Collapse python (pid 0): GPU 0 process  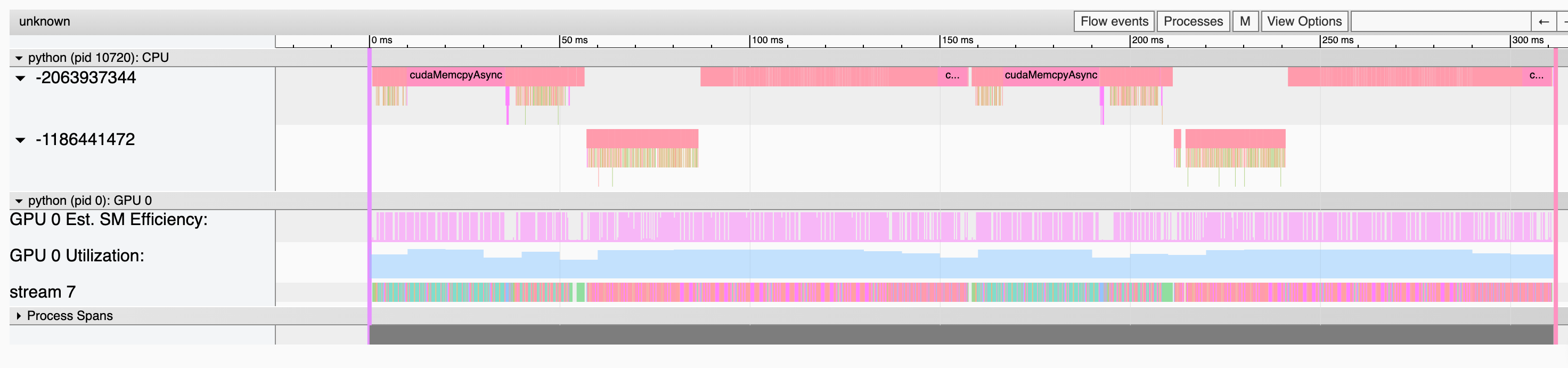tap(19, 201)
